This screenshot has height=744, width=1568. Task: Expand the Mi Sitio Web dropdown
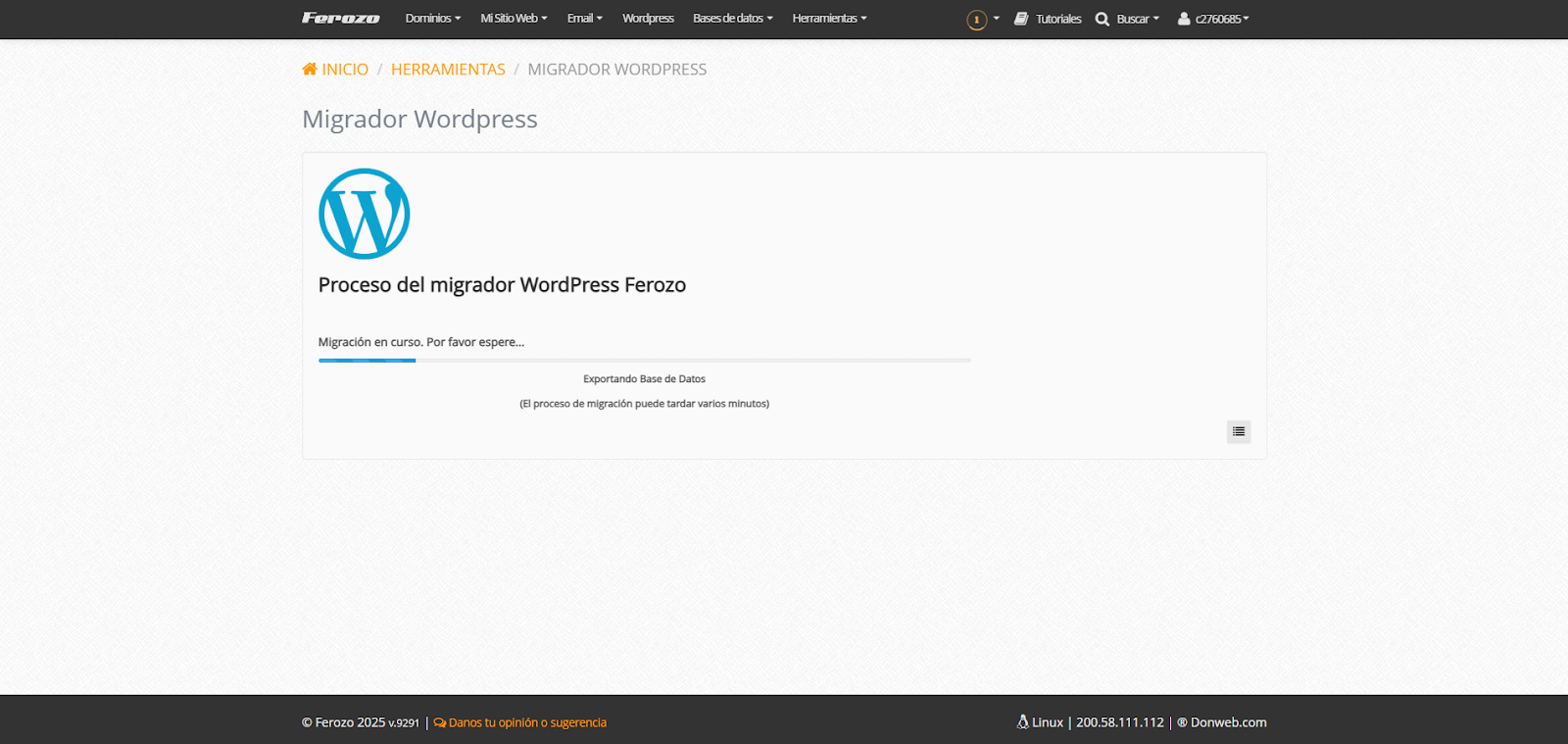[x=514, y=19]
